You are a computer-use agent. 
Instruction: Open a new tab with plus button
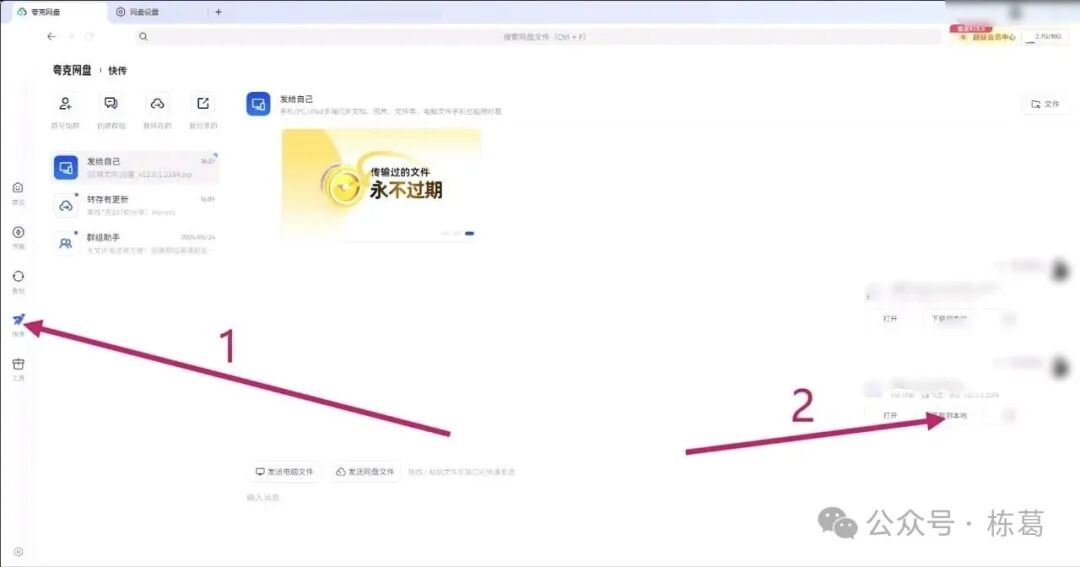pyautogui.click(x=219, y=12)
